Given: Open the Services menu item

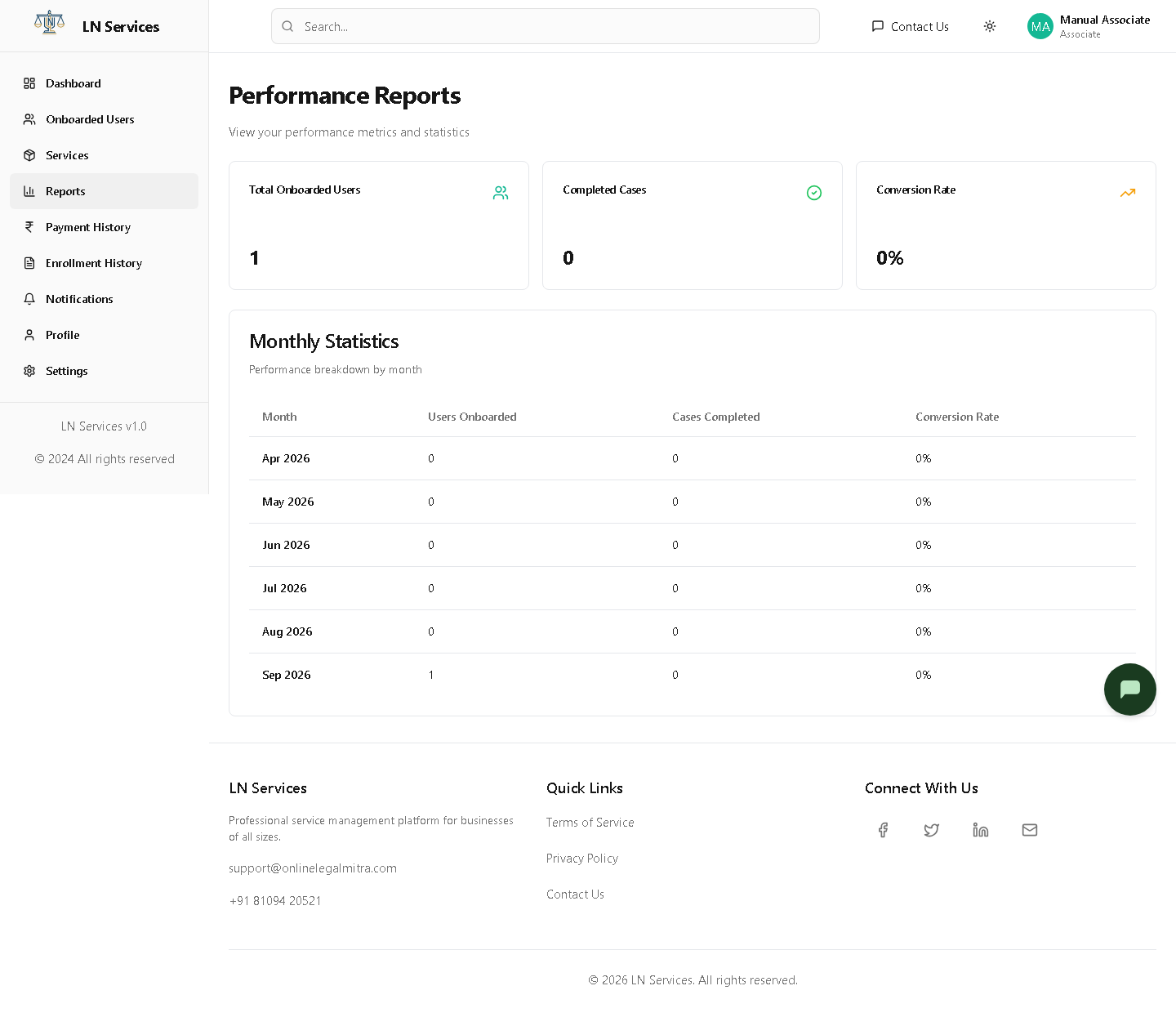Looking at the screenshot, I should 104,155.
